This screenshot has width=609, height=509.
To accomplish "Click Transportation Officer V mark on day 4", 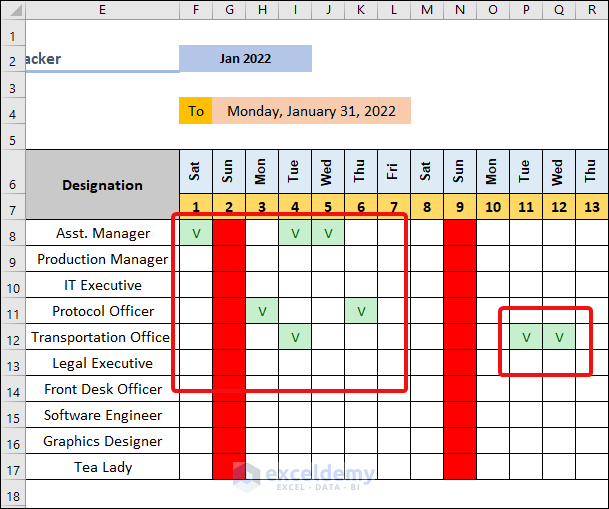I will click(295, 338).
